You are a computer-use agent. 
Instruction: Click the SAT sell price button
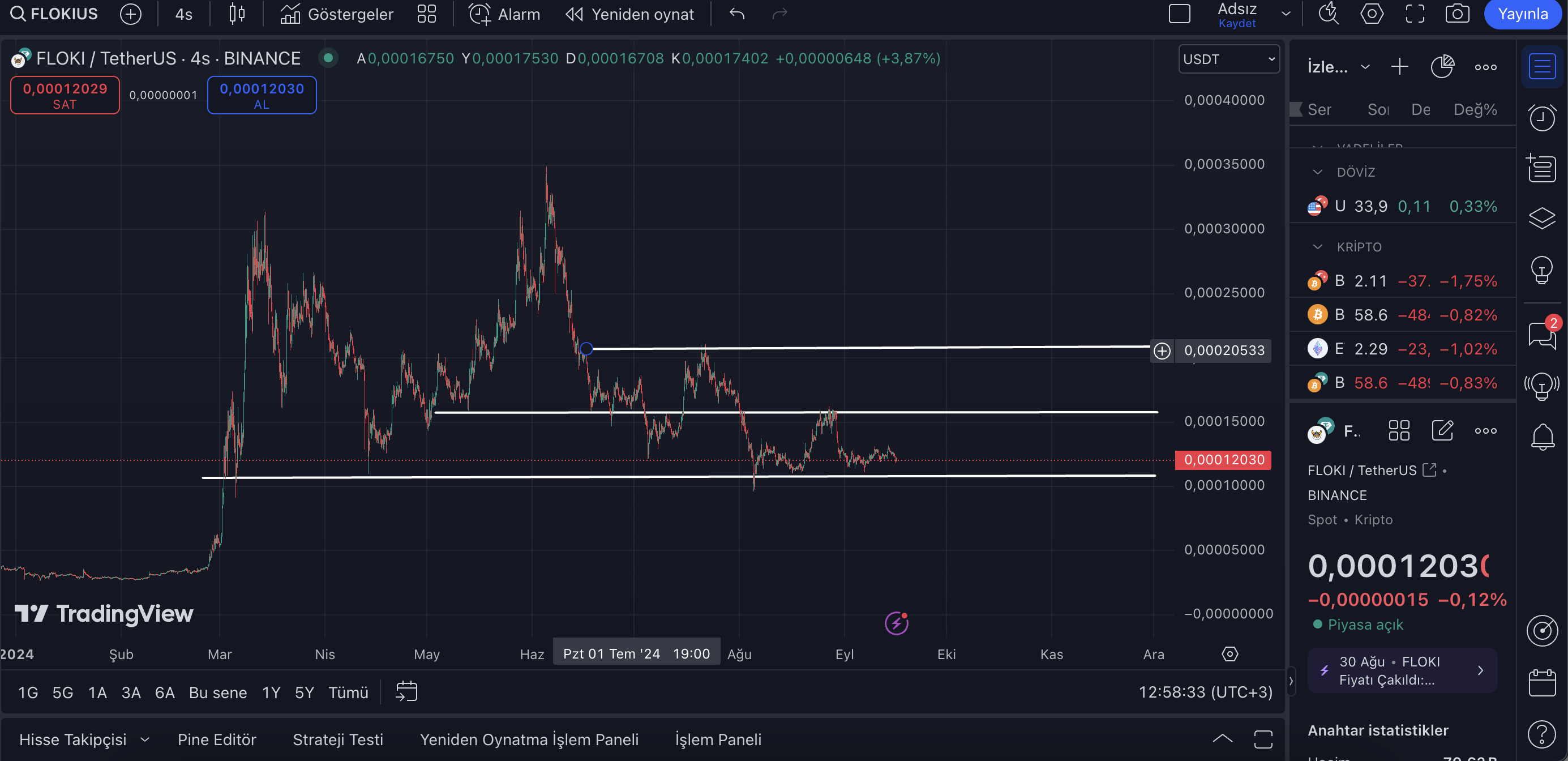click(65, 95)
